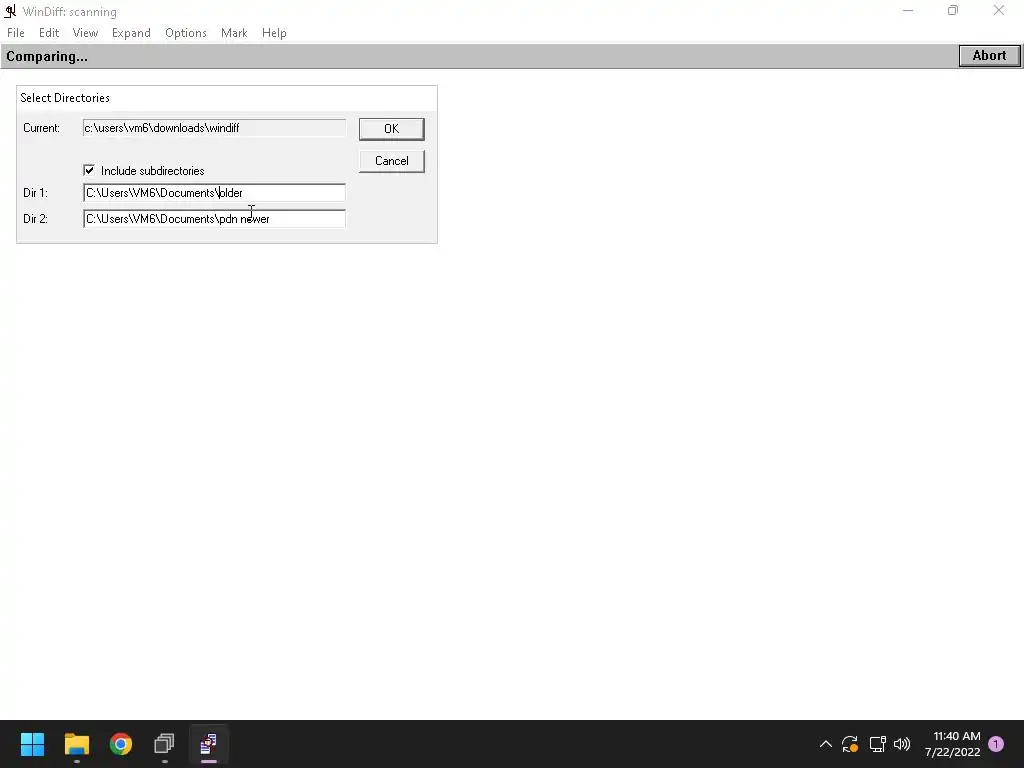Click the Abort button
Viewport: 1024px width, 768px height.
click(989, 56)
